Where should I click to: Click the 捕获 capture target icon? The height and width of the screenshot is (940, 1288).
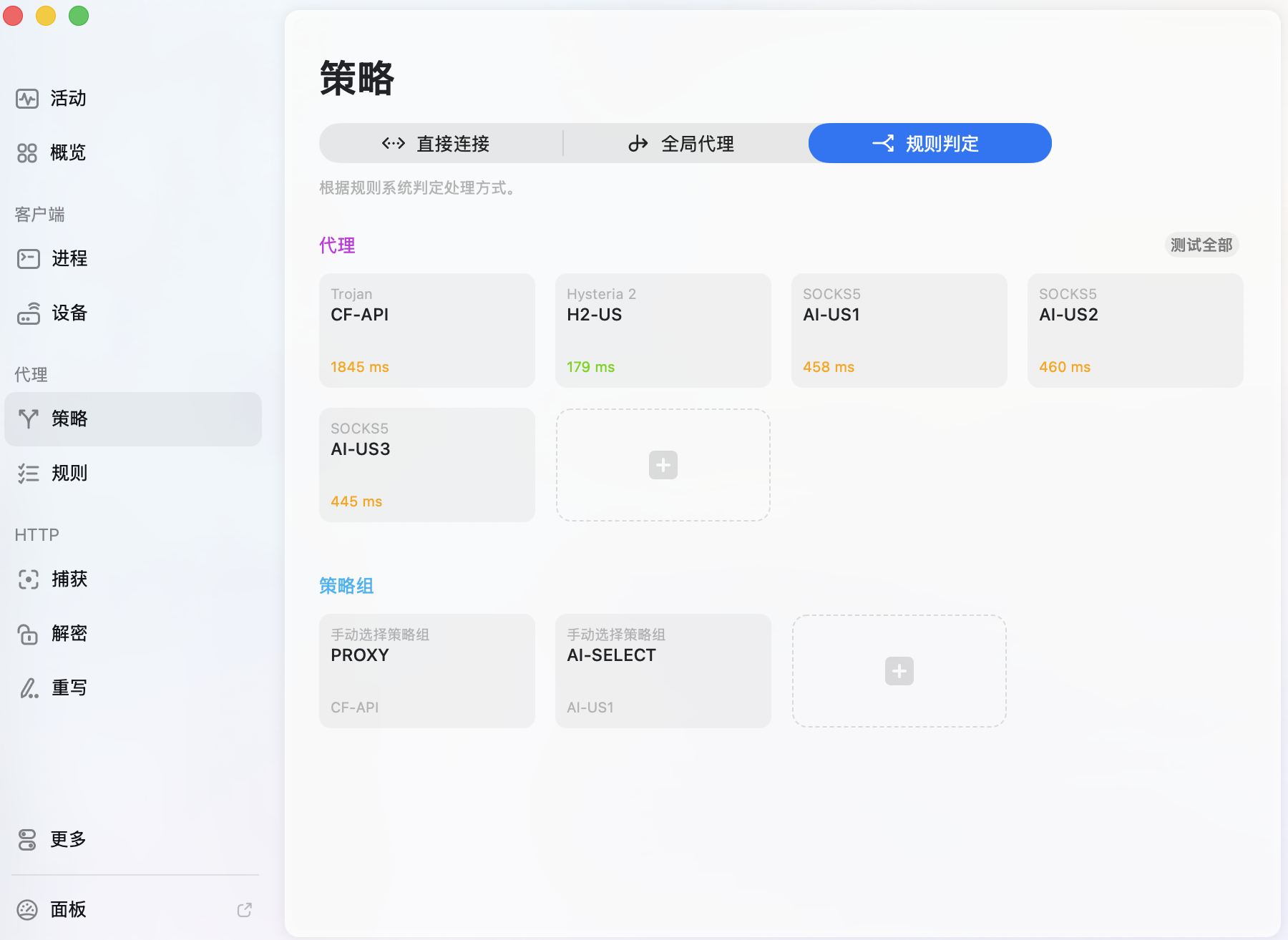coord(29,579)
